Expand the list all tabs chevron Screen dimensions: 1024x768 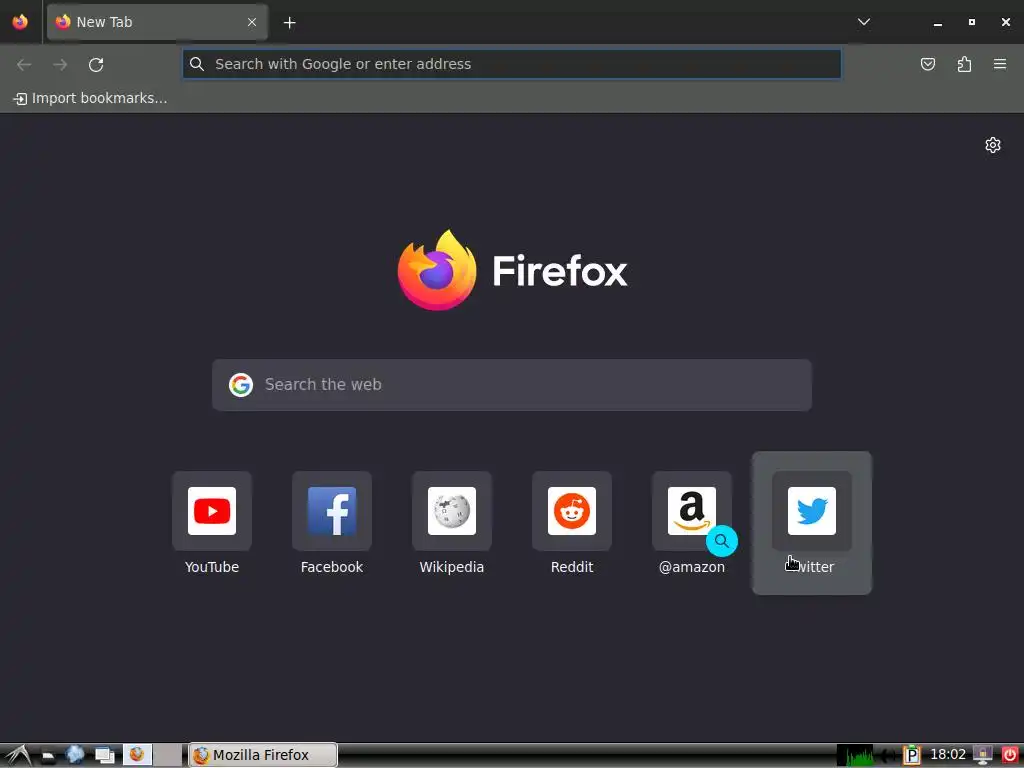tap(864, 22)
